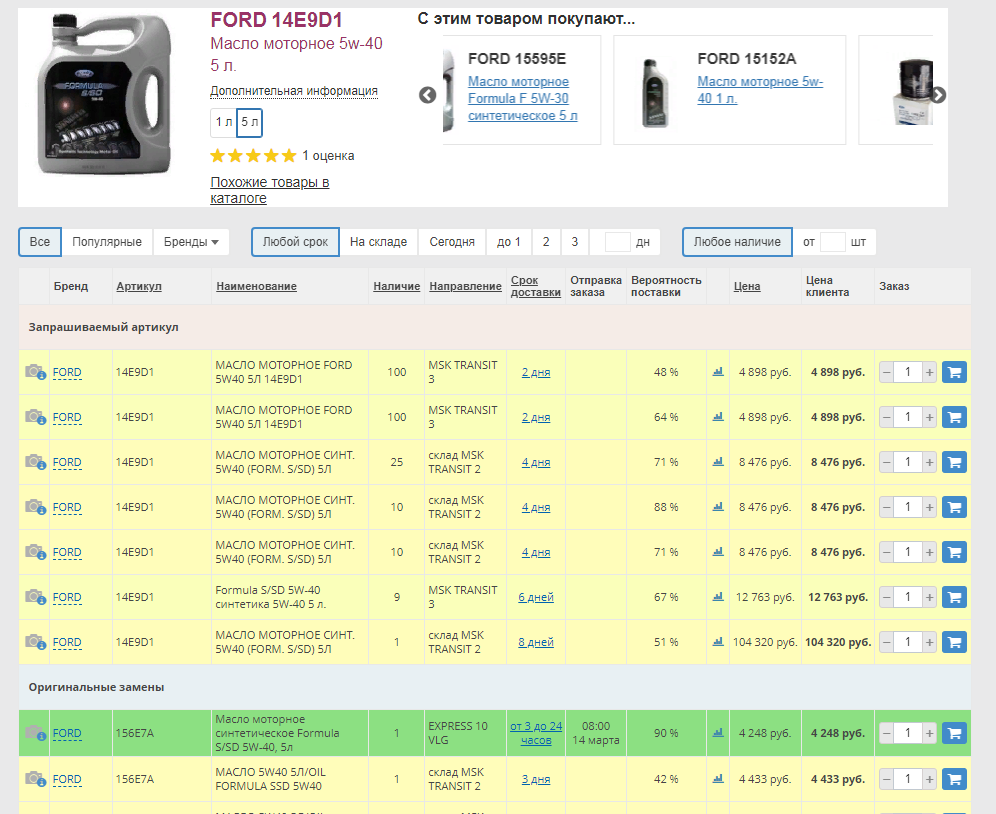Open the FORD 14E9D1 oil canister image
This screenshot has height=814, width=996.
tap(105, 94)
